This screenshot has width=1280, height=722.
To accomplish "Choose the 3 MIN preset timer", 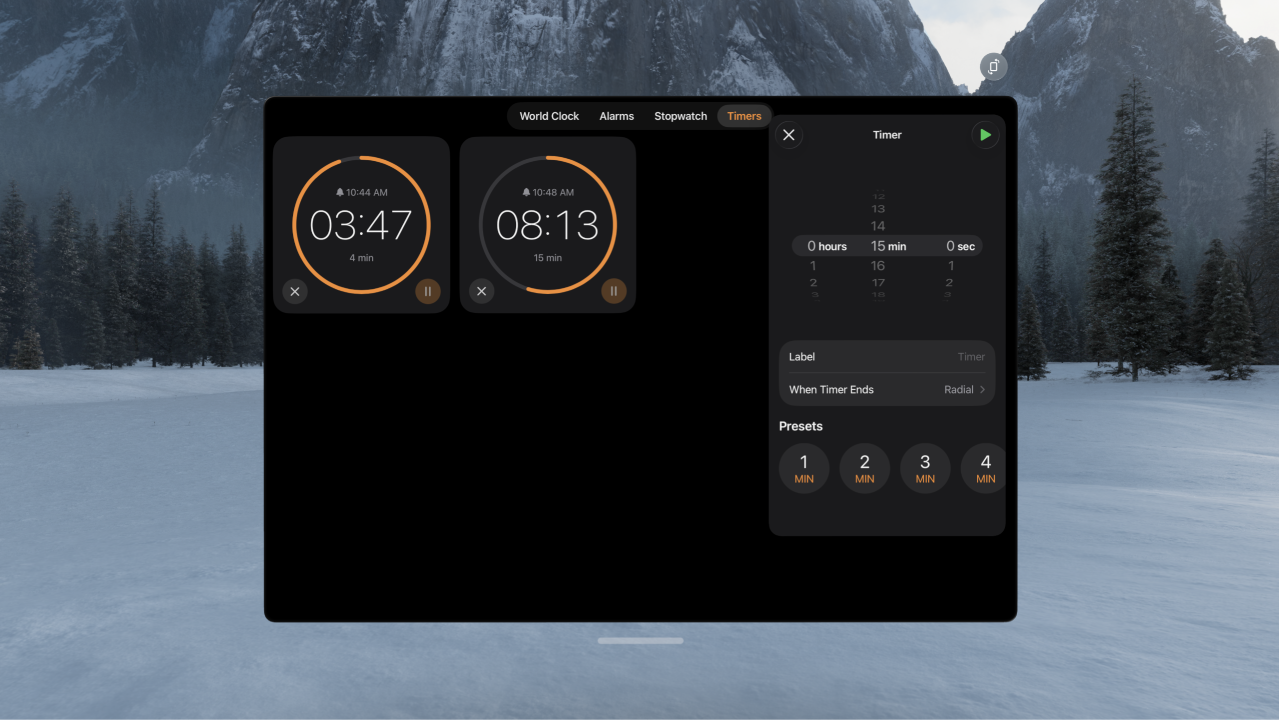I will [x=925, y=467].
